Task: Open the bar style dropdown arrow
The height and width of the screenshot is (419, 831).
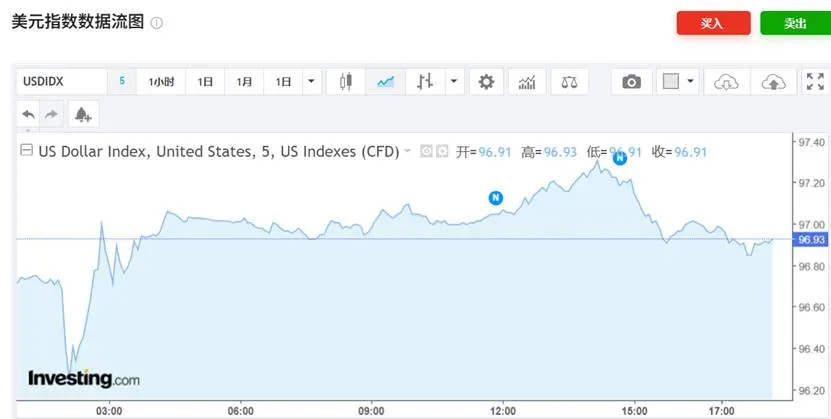Action: pos(454,82)
